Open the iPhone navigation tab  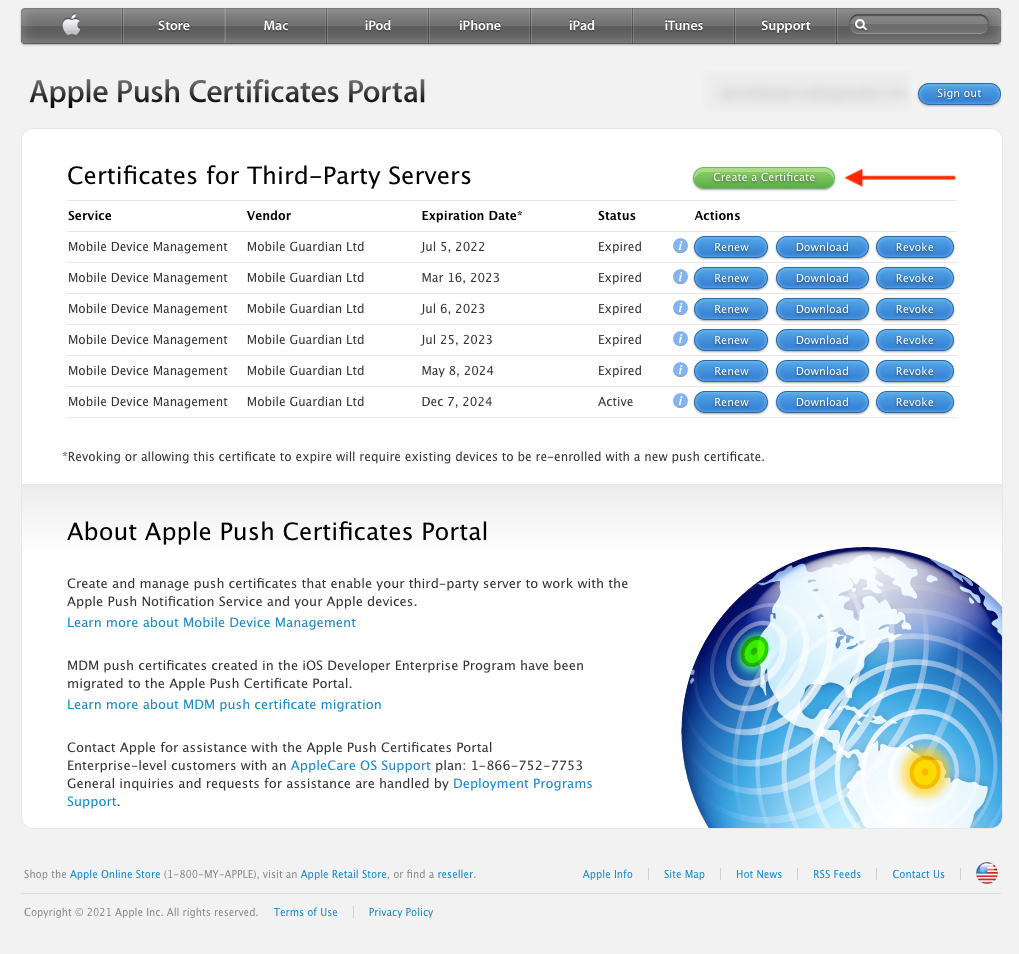pos(480,25)
